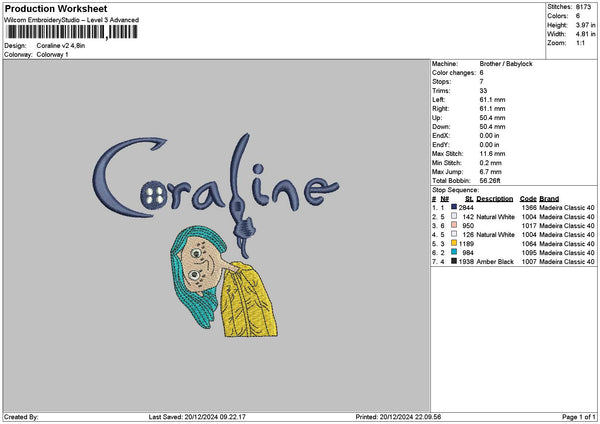This screenshot has height=424, width=600.
Task: Click the stitch count 2844 in stop 1
Action: coord(466,208)
